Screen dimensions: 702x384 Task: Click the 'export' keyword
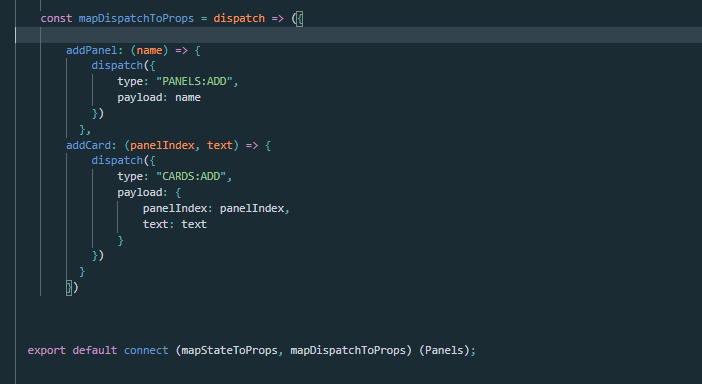(47, 350)
